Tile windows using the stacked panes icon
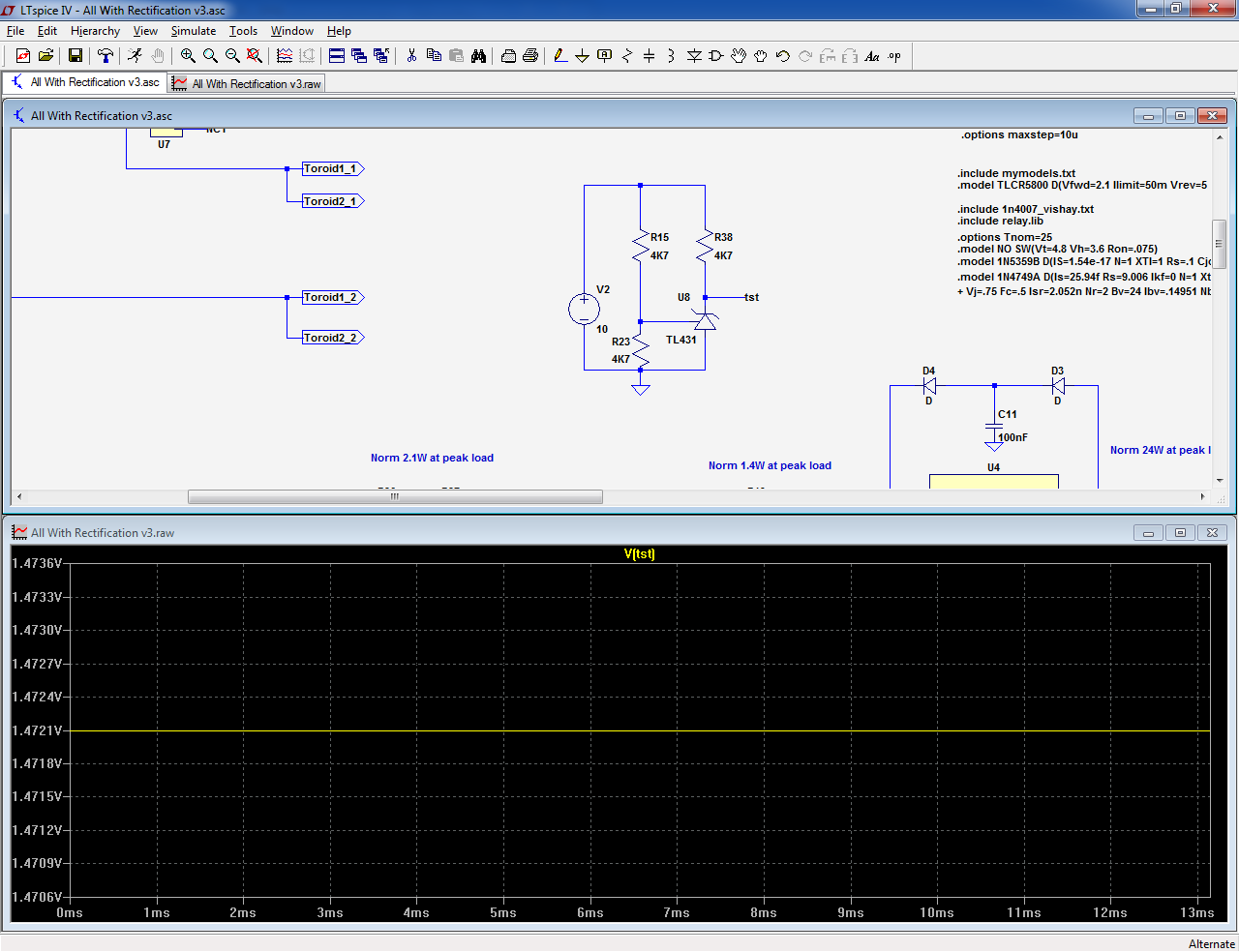Image resolution: width=1239 pixels, height=952 pixels. click(337, 56)
